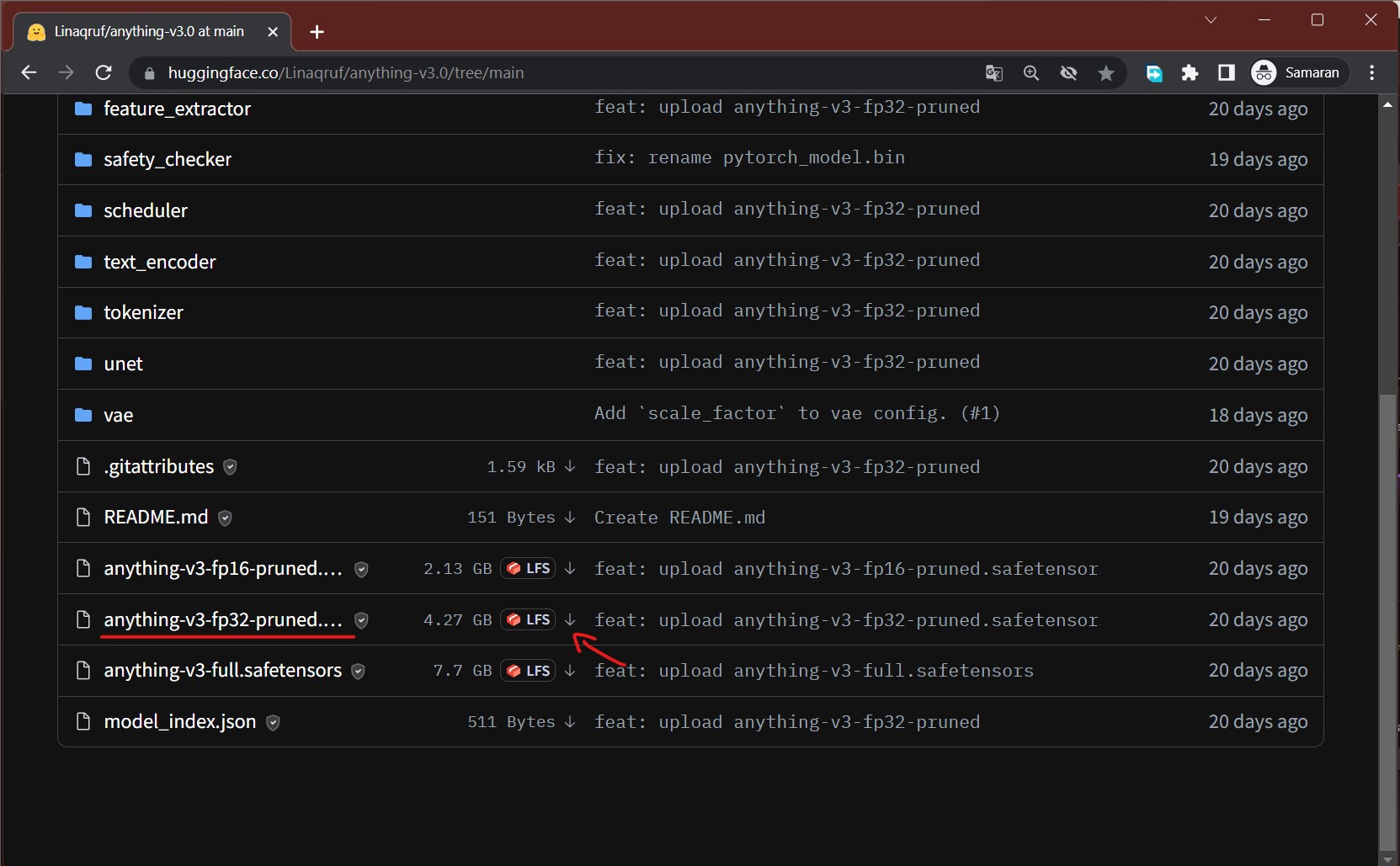1400x866 pixels.
Task: Click the '19 days ago' timestamp on safety_checker row
Action: [x=1258, y=159]
